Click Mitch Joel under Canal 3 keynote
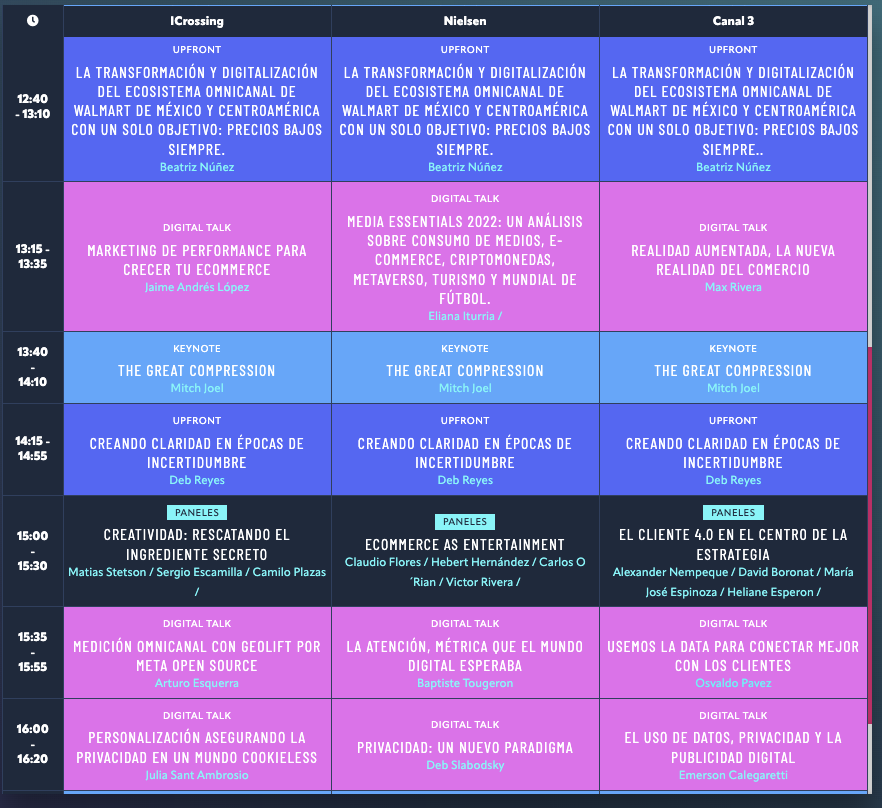The height and width of the screenshot is (808, 882). tap(733, 388)
